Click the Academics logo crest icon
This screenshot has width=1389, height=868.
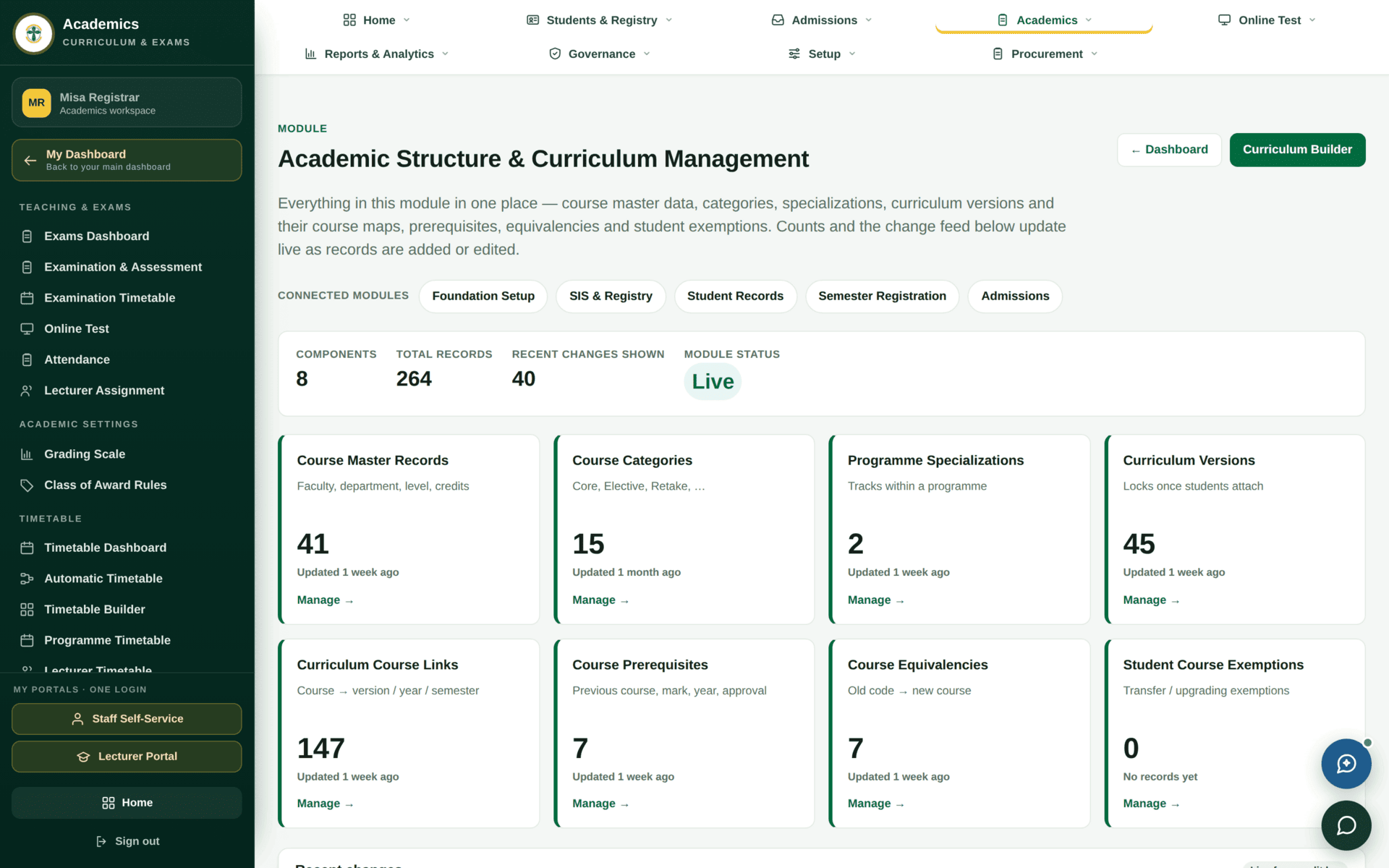pos(33,33)
